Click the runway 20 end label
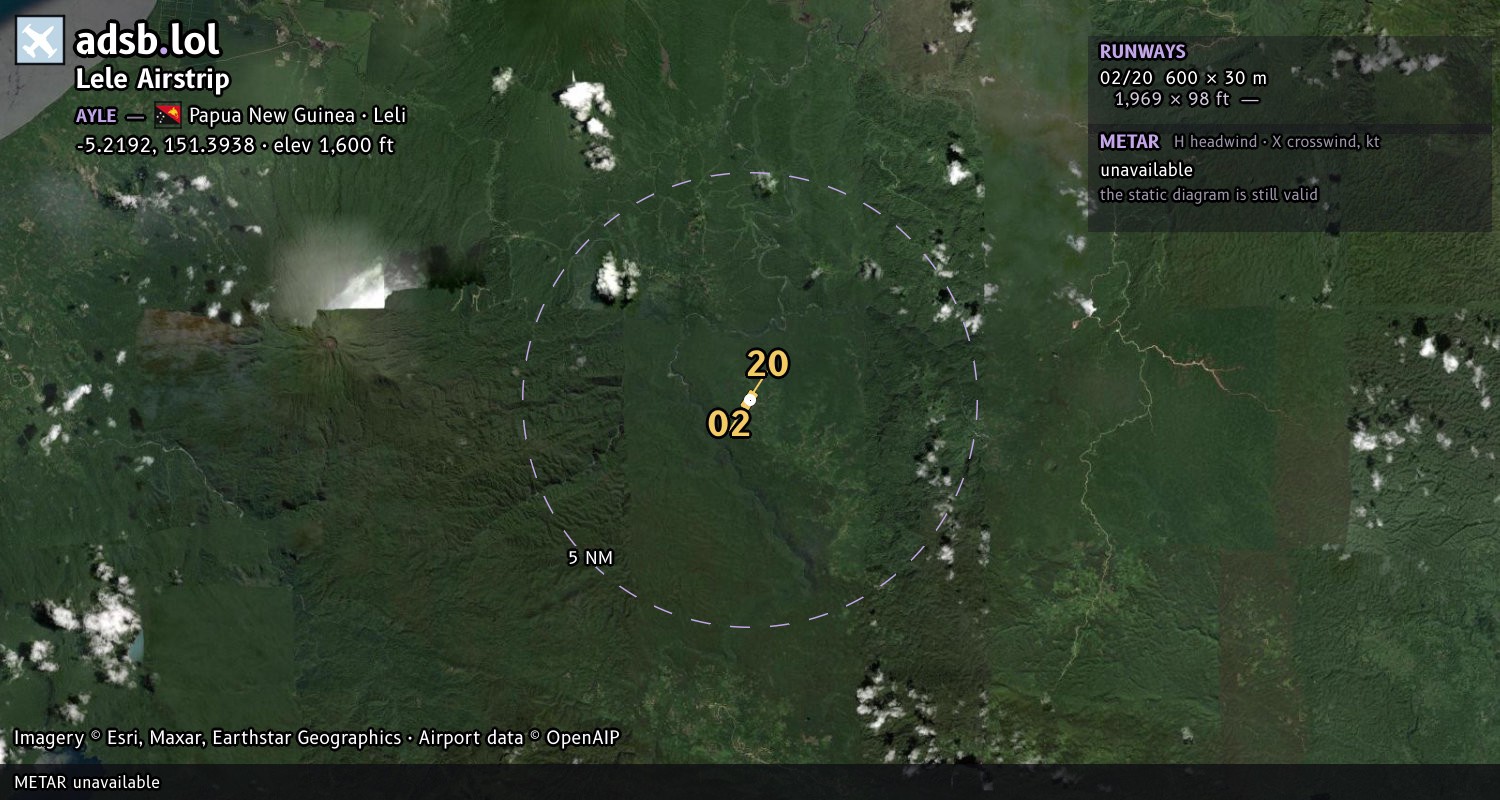The height and width of the screenshot is (800, 1500). 768,364
